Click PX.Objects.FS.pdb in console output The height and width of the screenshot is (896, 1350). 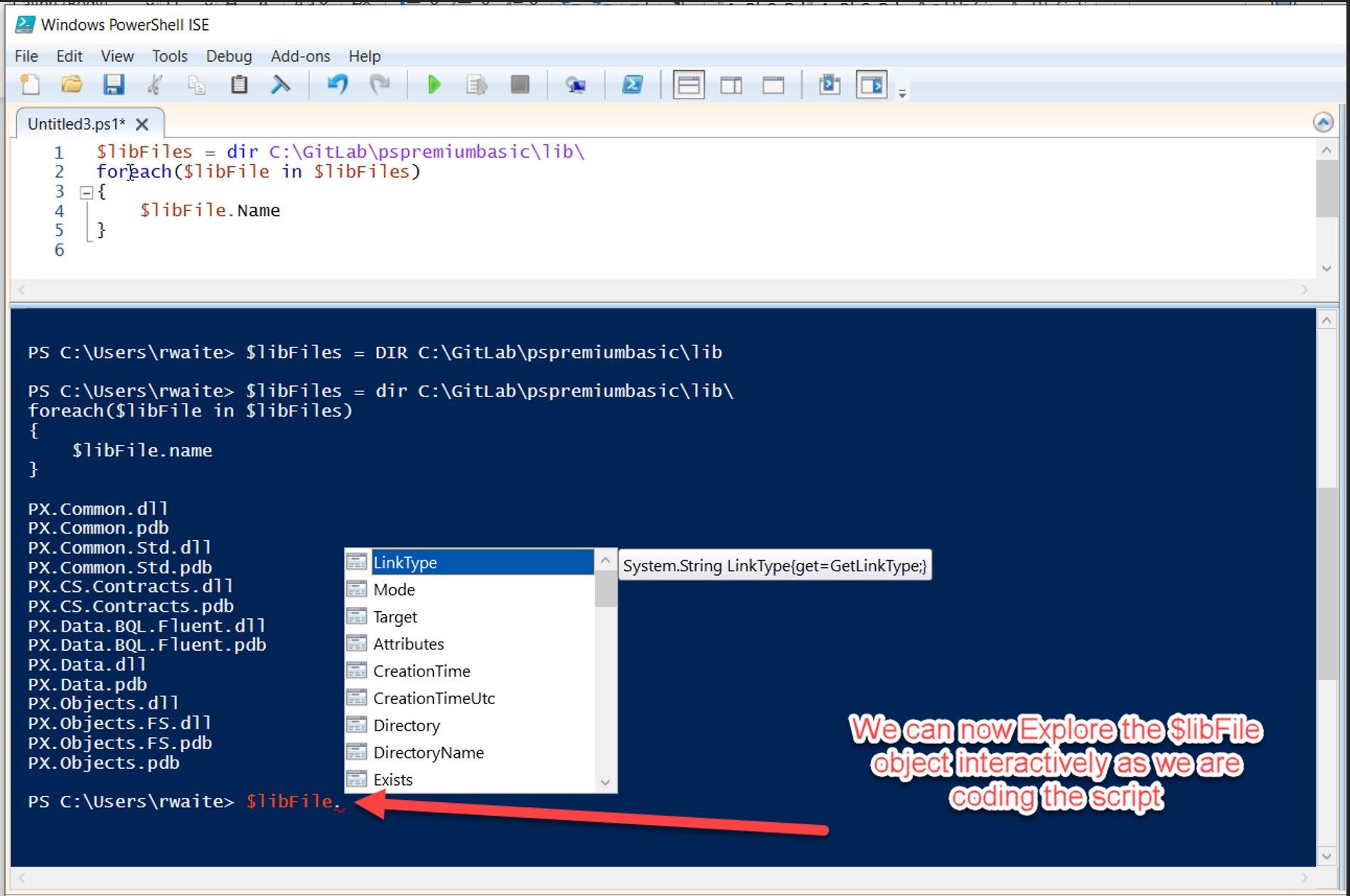point(119,743)
